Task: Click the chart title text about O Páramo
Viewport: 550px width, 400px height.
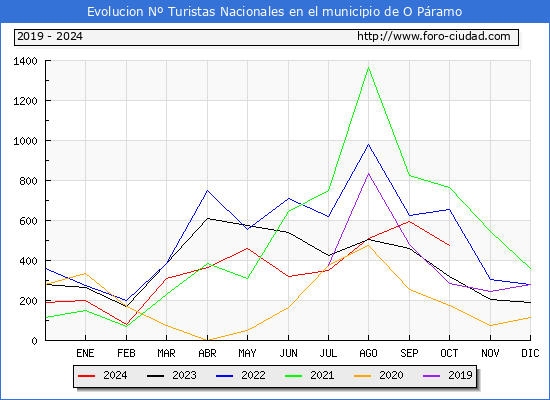Action: [x=274, y=12]
